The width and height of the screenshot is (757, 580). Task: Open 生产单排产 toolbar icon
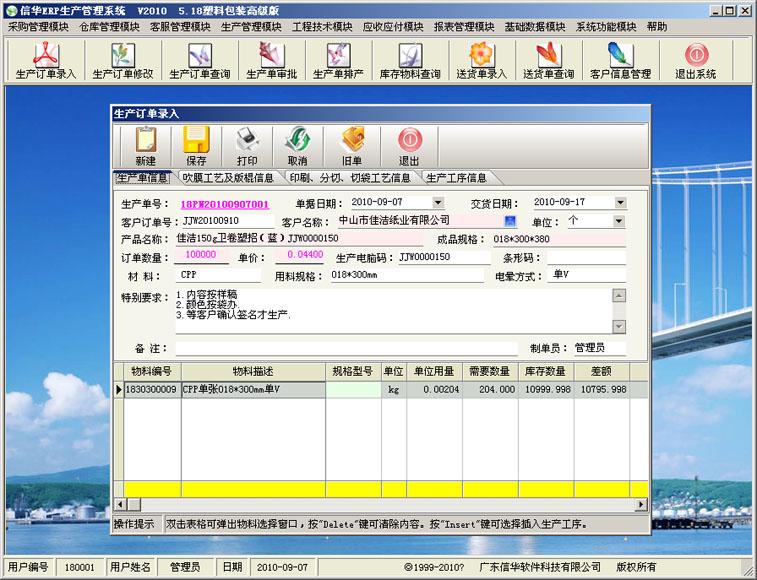click(x=338, y=61)
